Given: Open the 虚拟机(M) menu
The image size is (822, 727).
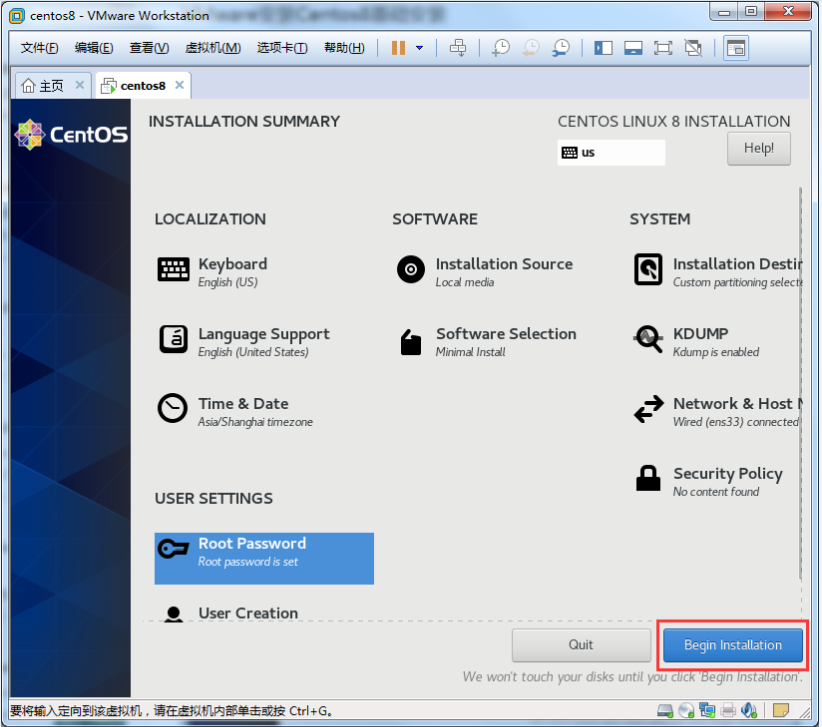Looking at the screenshot, I should click(213, 48).
